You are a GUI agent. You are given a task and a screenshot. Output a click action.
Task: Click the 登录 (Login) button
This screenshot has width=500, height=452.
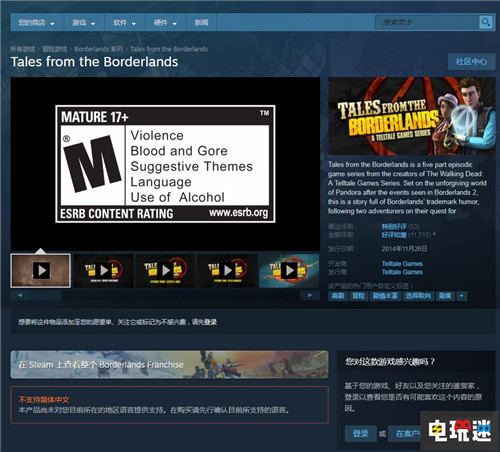click(x=361, y=433)
